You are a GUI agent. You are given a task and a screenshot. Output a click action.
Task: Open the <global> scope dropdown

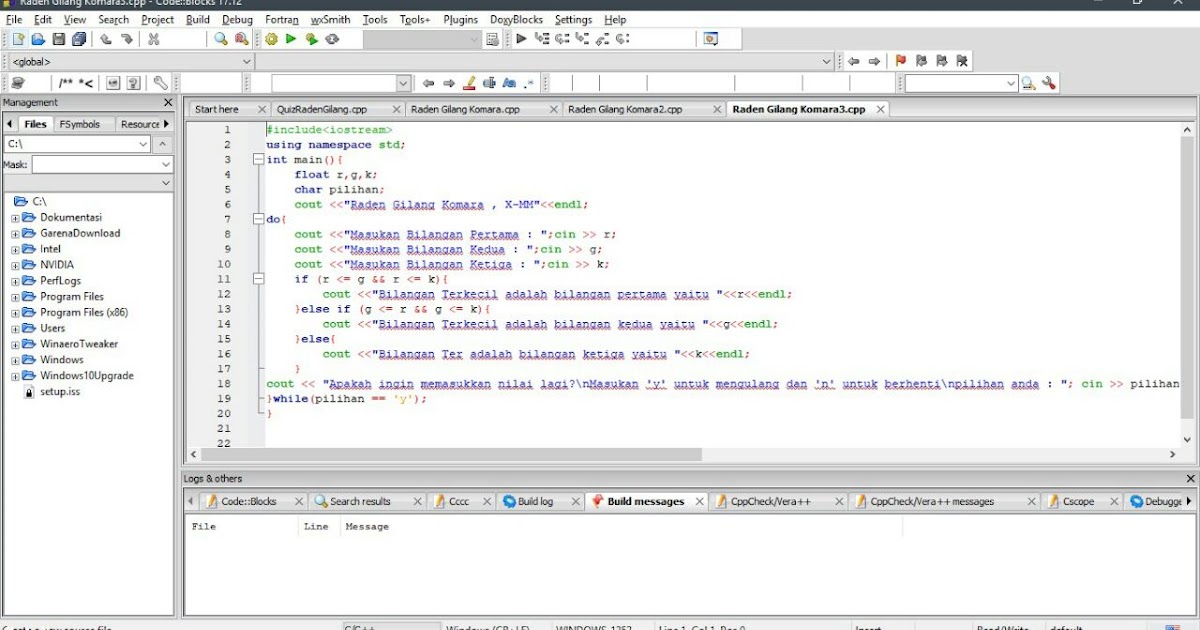click(x=246, y=61)
